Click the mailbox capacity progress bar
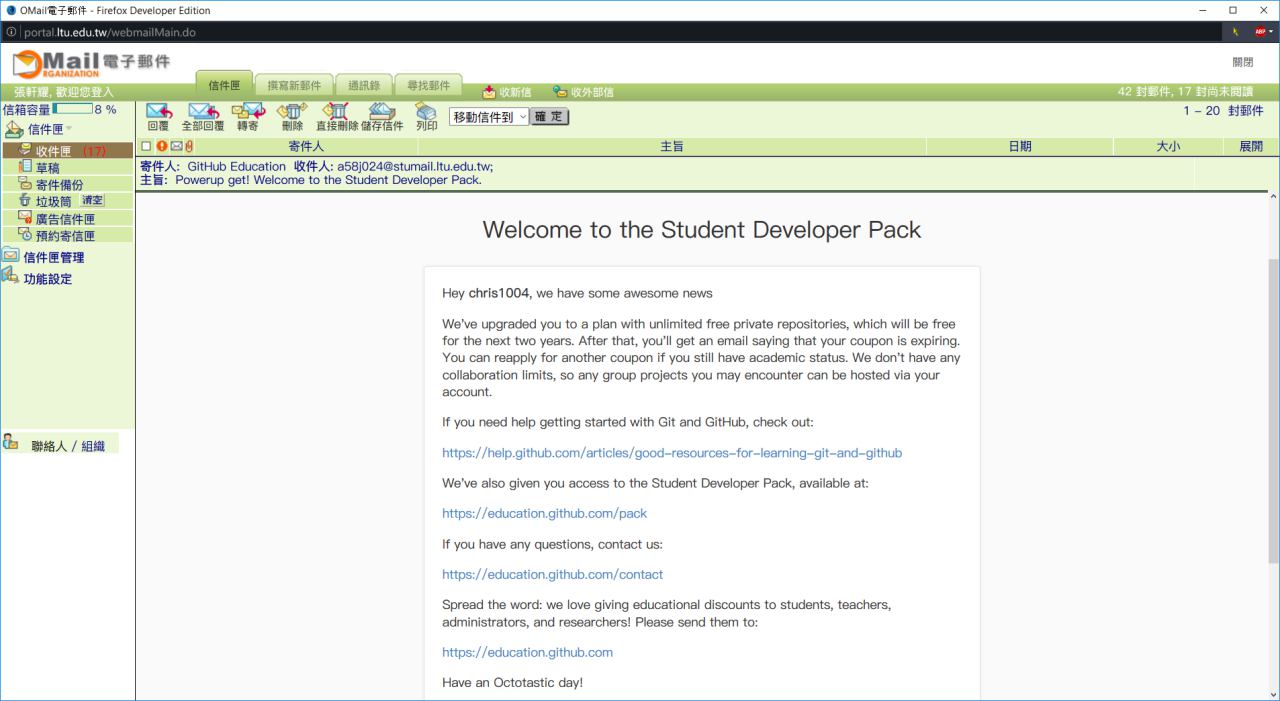 click(72, 109)
